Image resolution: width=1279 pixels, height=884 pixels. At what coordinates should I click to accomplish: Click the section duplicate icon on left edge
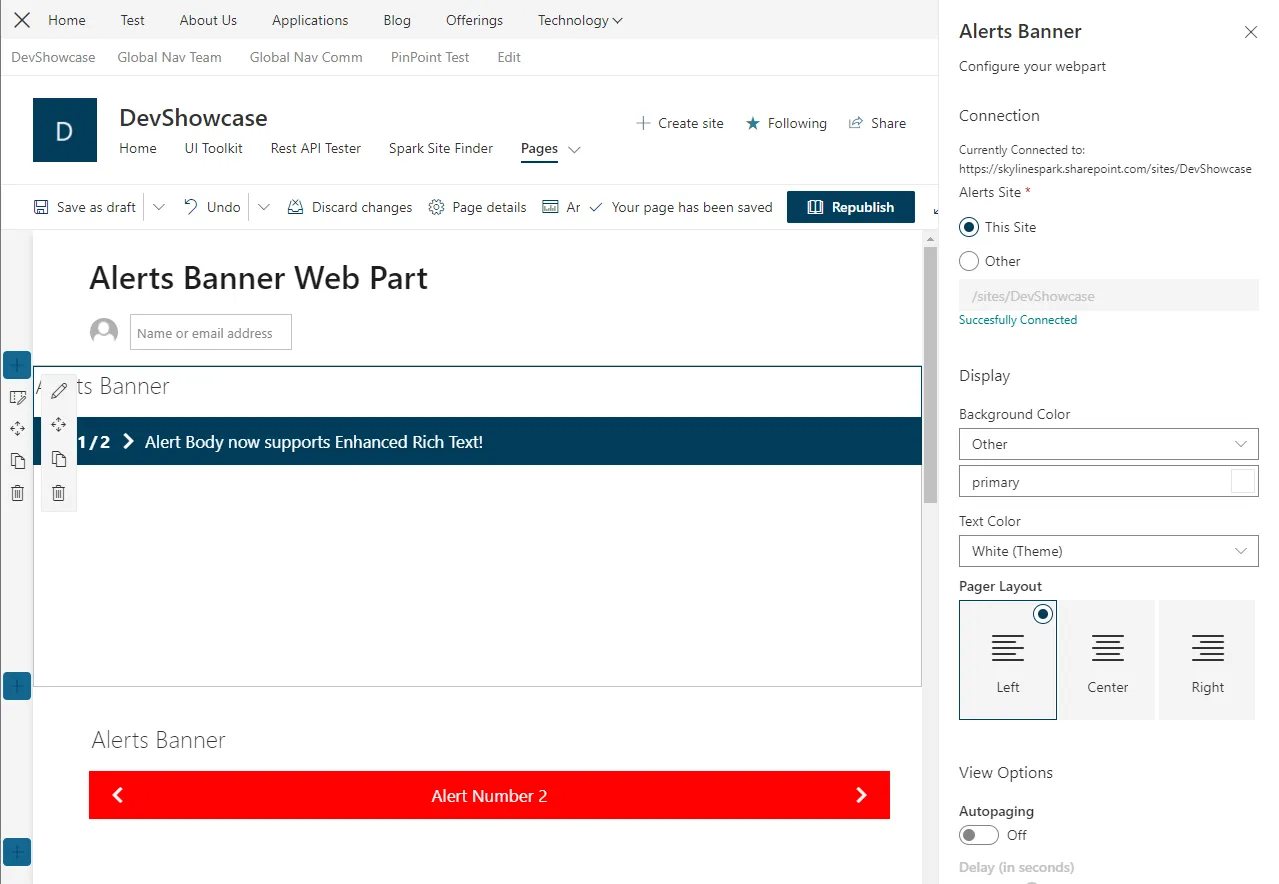pos(17,461)
